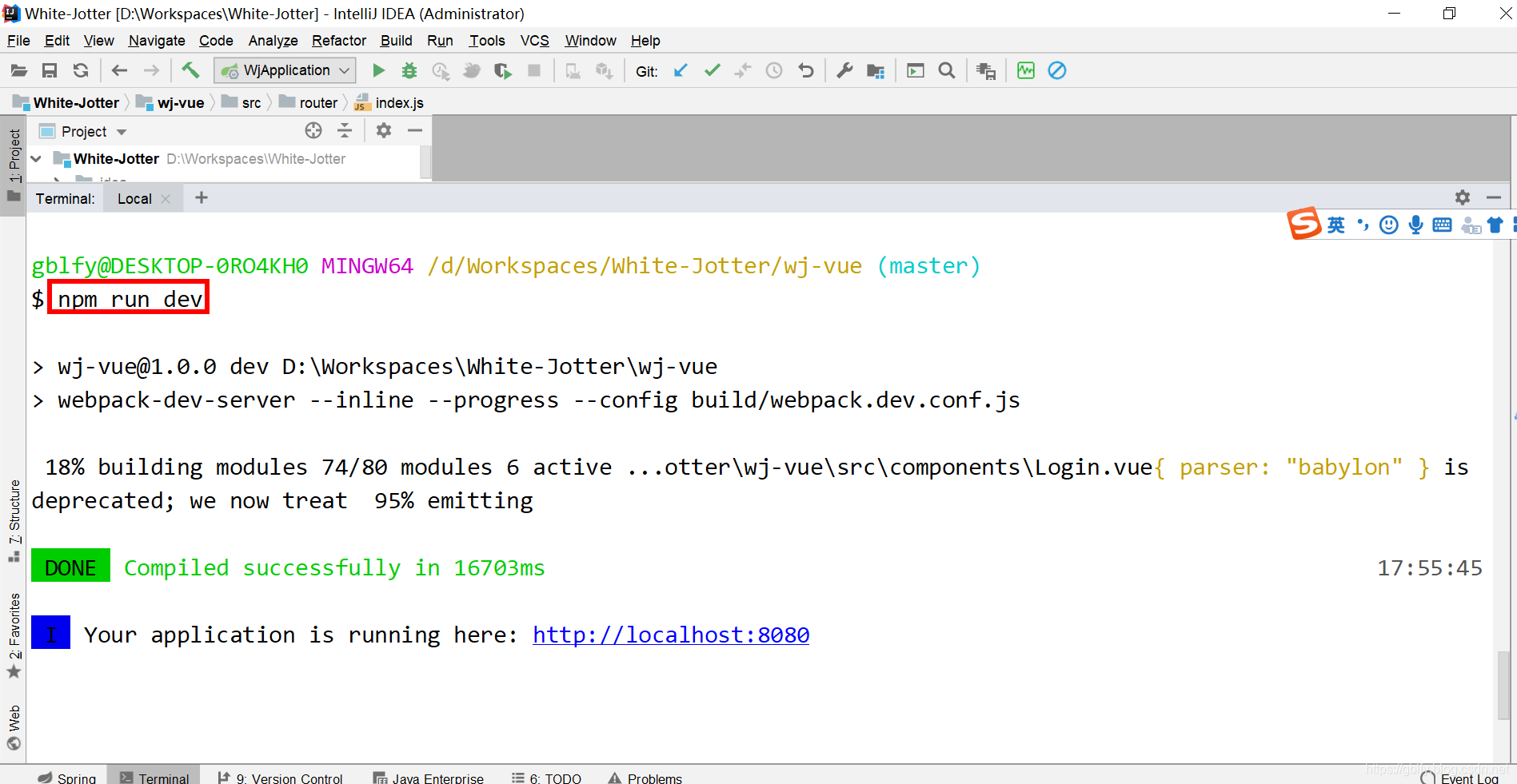Commit changes using the Git green checkmark

[x=712, y=71]
